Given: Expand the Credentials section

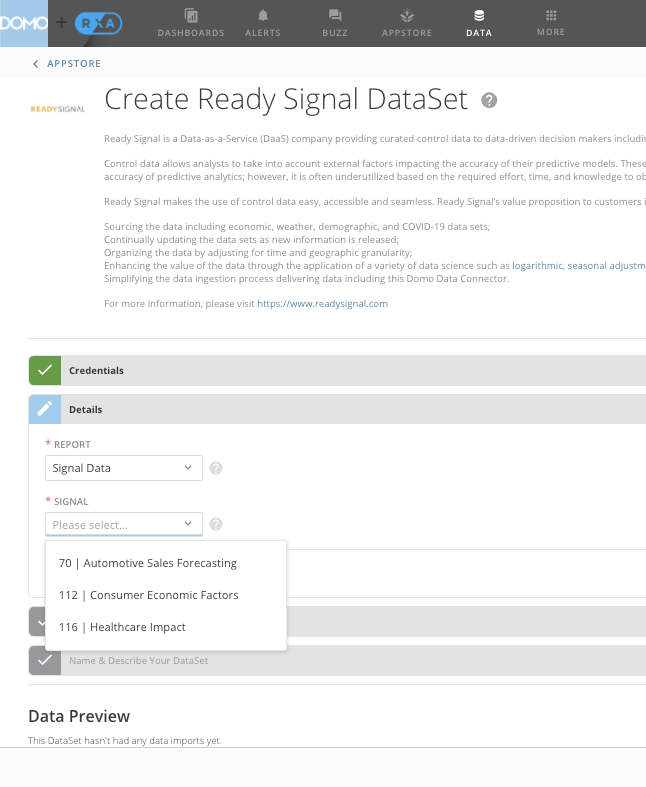Looking at the screenshot, I should [96, 371].
